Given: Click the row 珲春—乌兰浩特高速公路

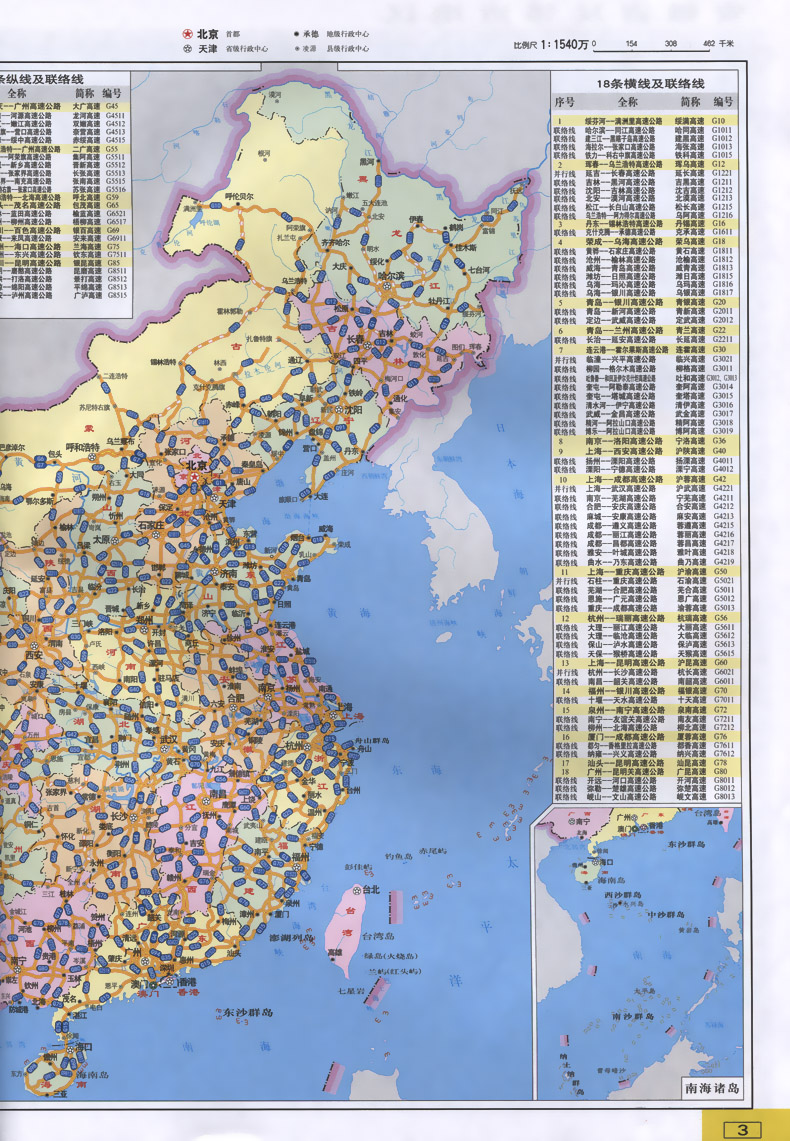Looking at the screenshot, I should (645, 164).
